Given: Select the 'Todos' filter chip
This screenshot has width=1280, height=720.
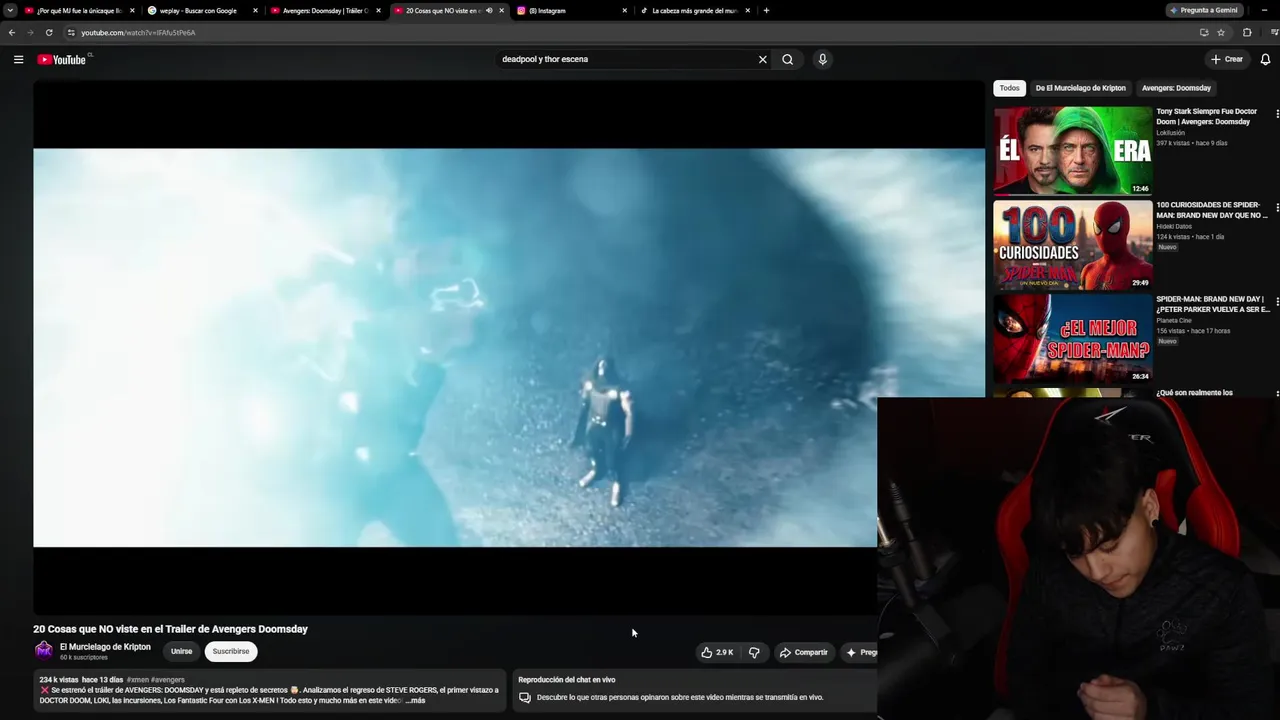Looking at the screenshot, I should (1010, 88).
